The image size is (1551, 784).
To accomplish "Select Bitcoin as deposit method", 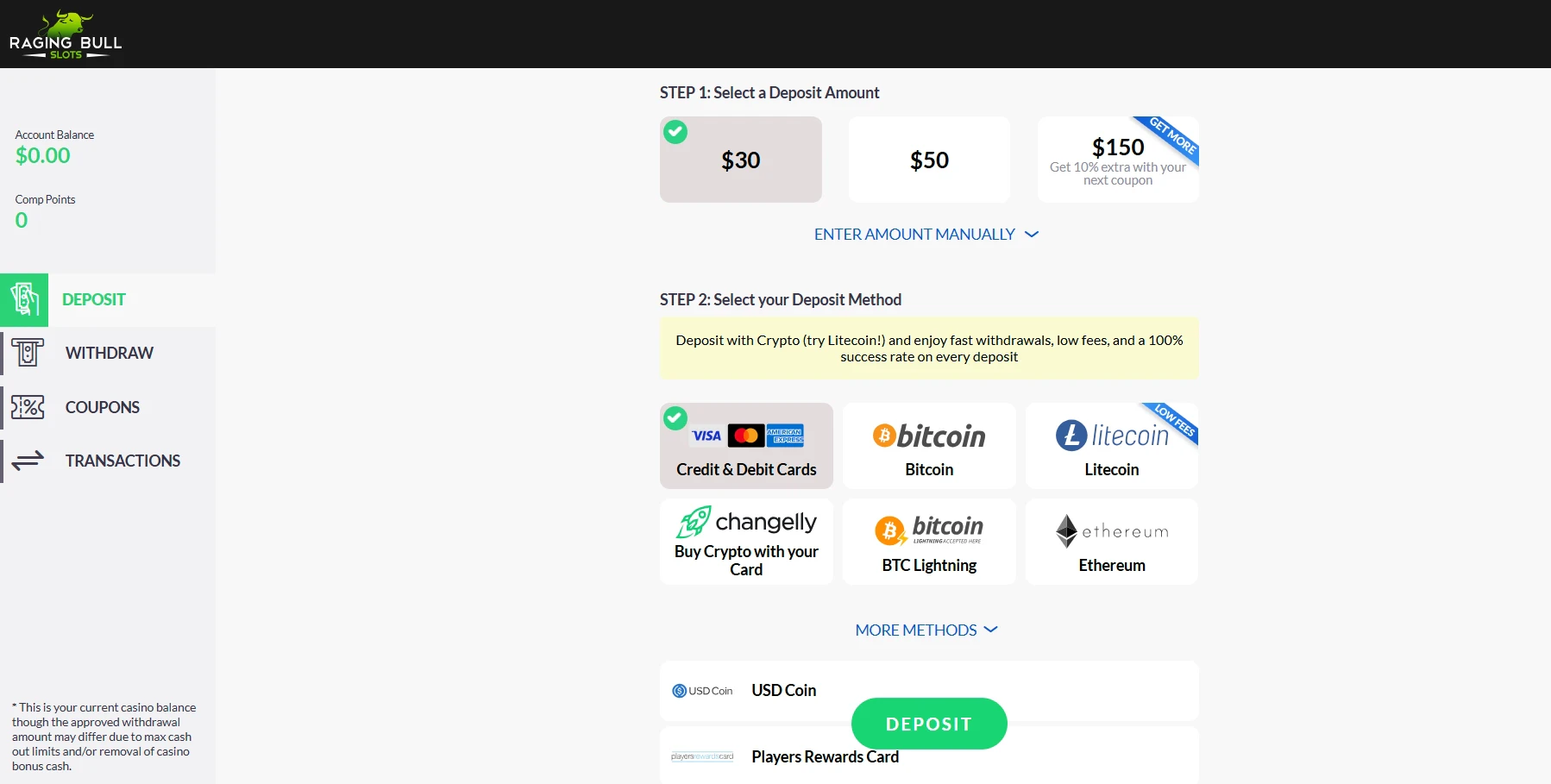I will click(x=929, y=446).
